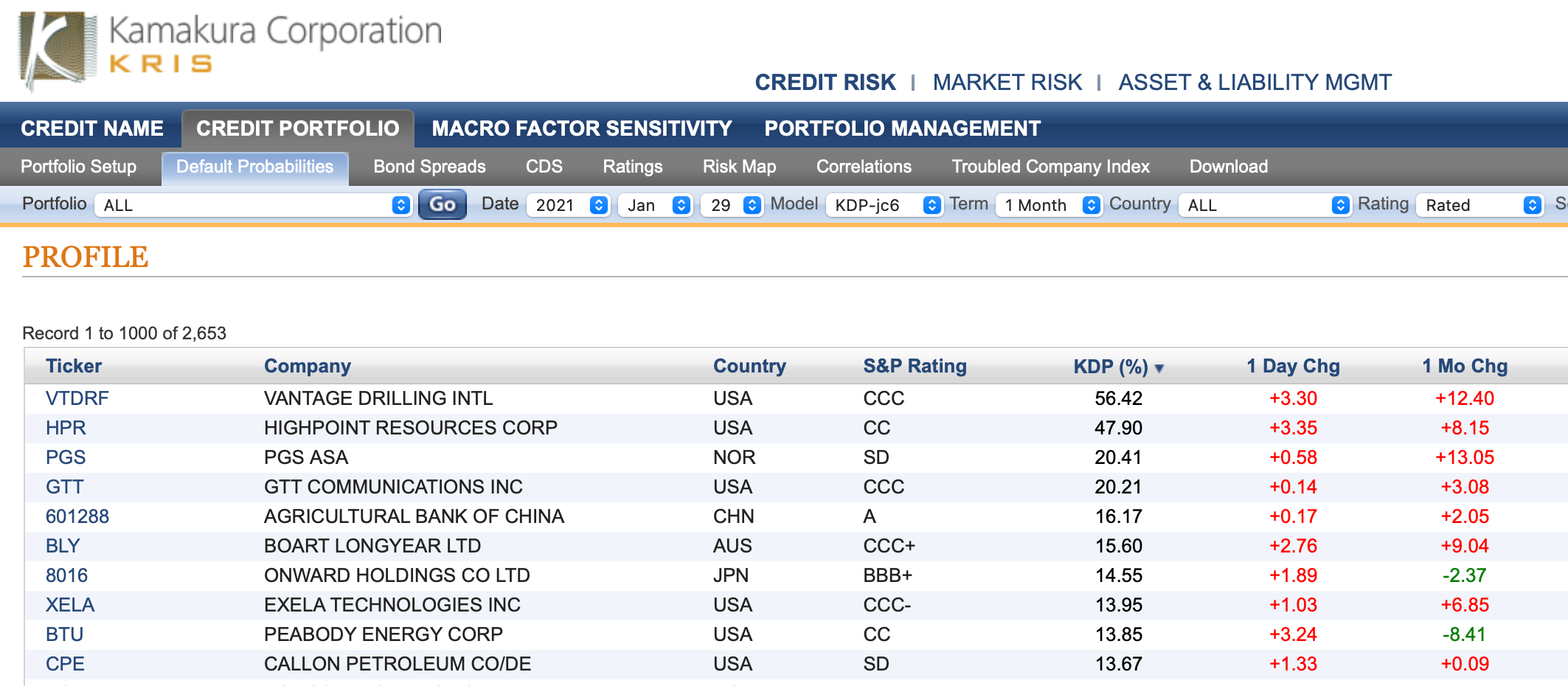Screen dimensions: 1568x686
Task: Open the GTT ticker link
Action: [x=65, y=487]
